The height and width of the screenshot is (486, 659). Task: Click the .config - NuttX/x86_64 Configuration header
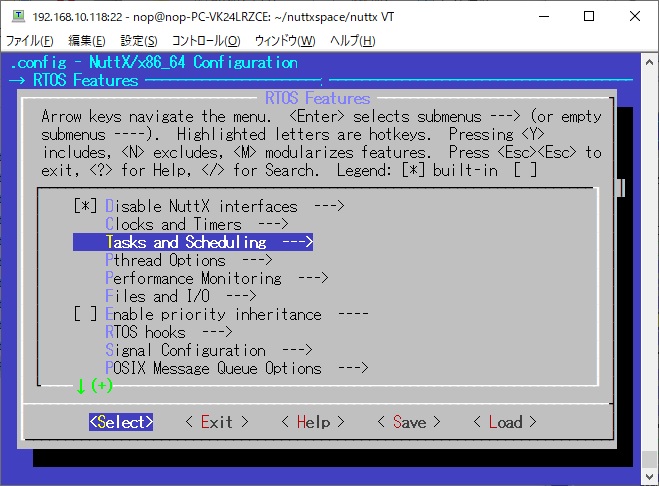click(154, 63)
